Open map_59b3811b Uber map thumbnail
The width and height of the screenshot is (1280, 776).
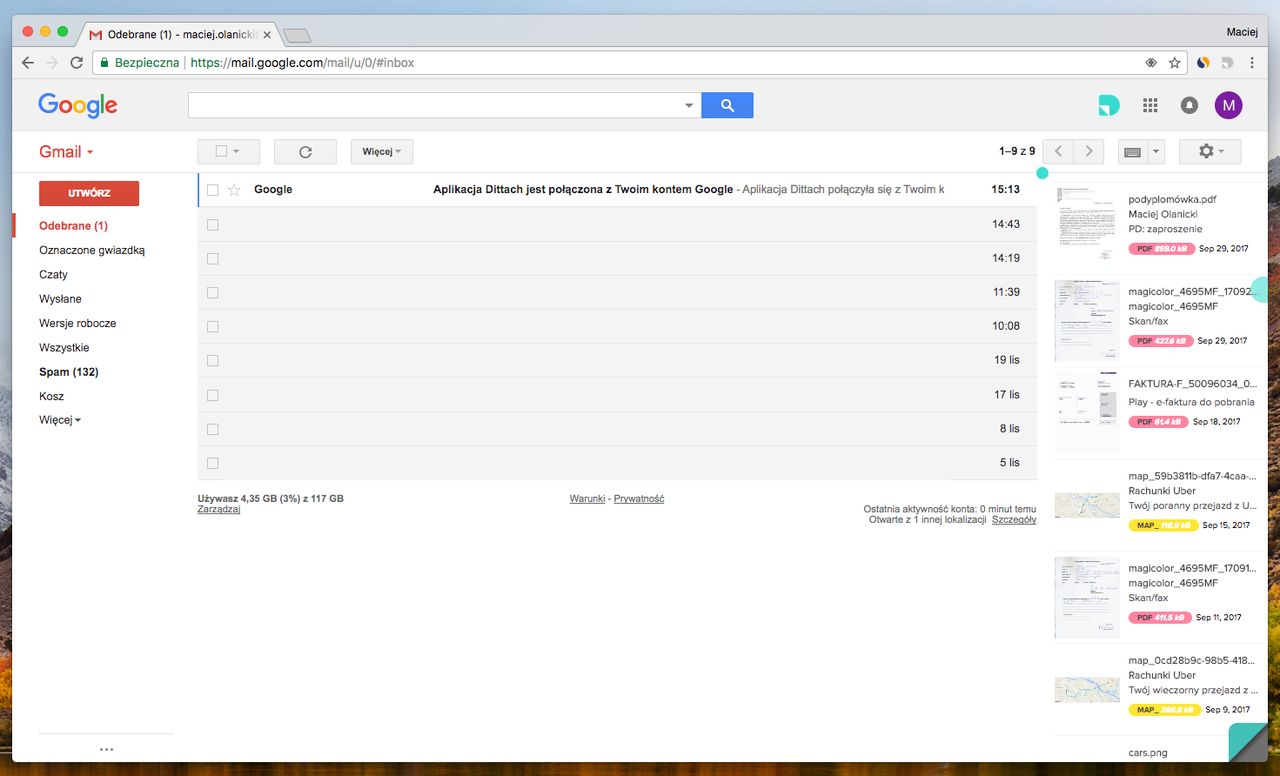[x=1087, y=505]
